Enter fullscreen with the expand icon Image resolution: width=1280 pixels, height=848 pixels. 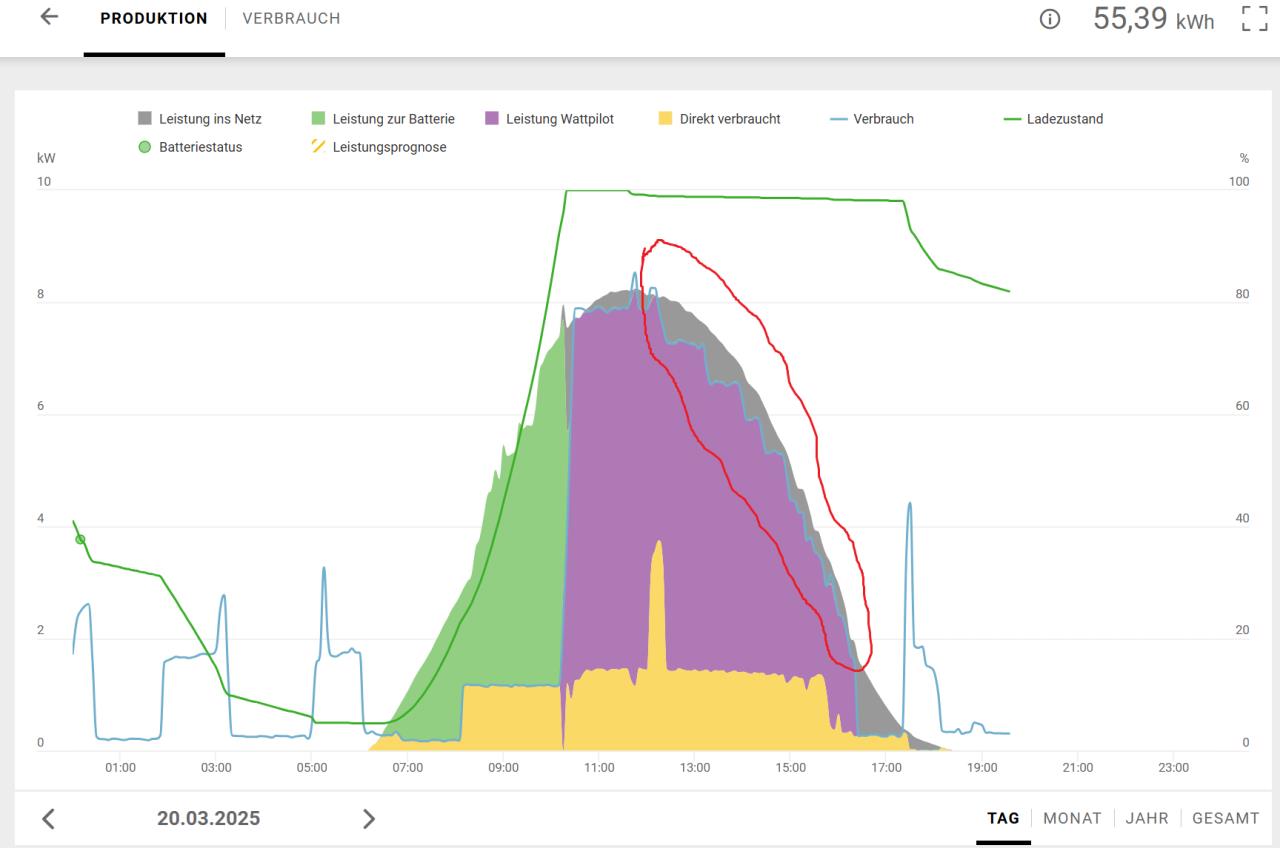pos(1254,18)
